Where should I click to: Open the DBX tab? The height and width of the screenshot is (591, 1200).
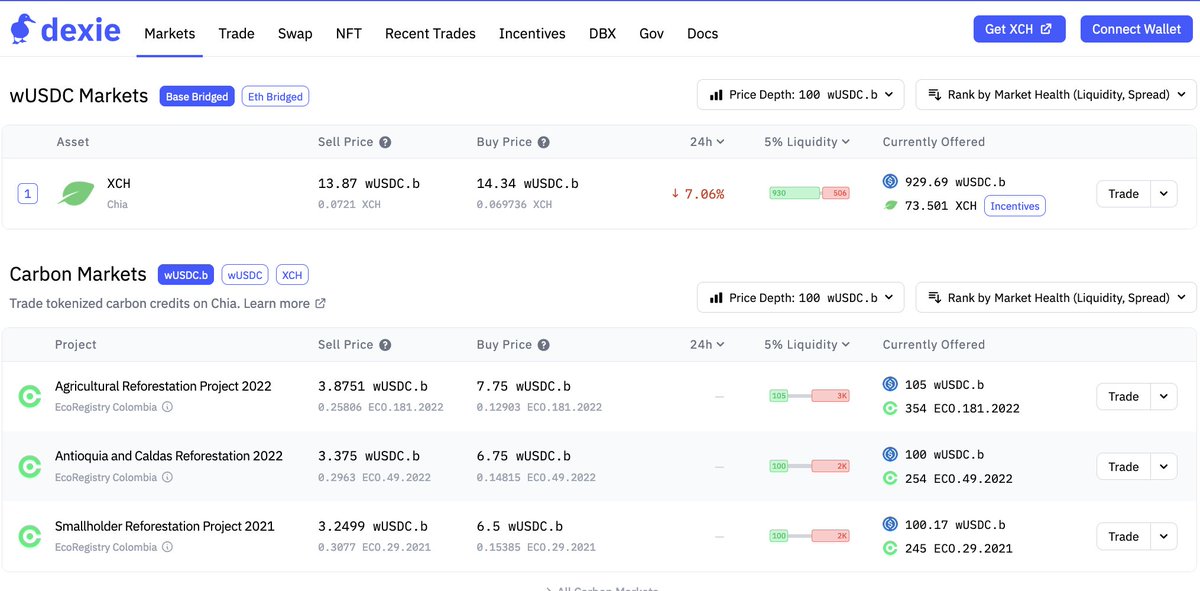pos(602,33)
